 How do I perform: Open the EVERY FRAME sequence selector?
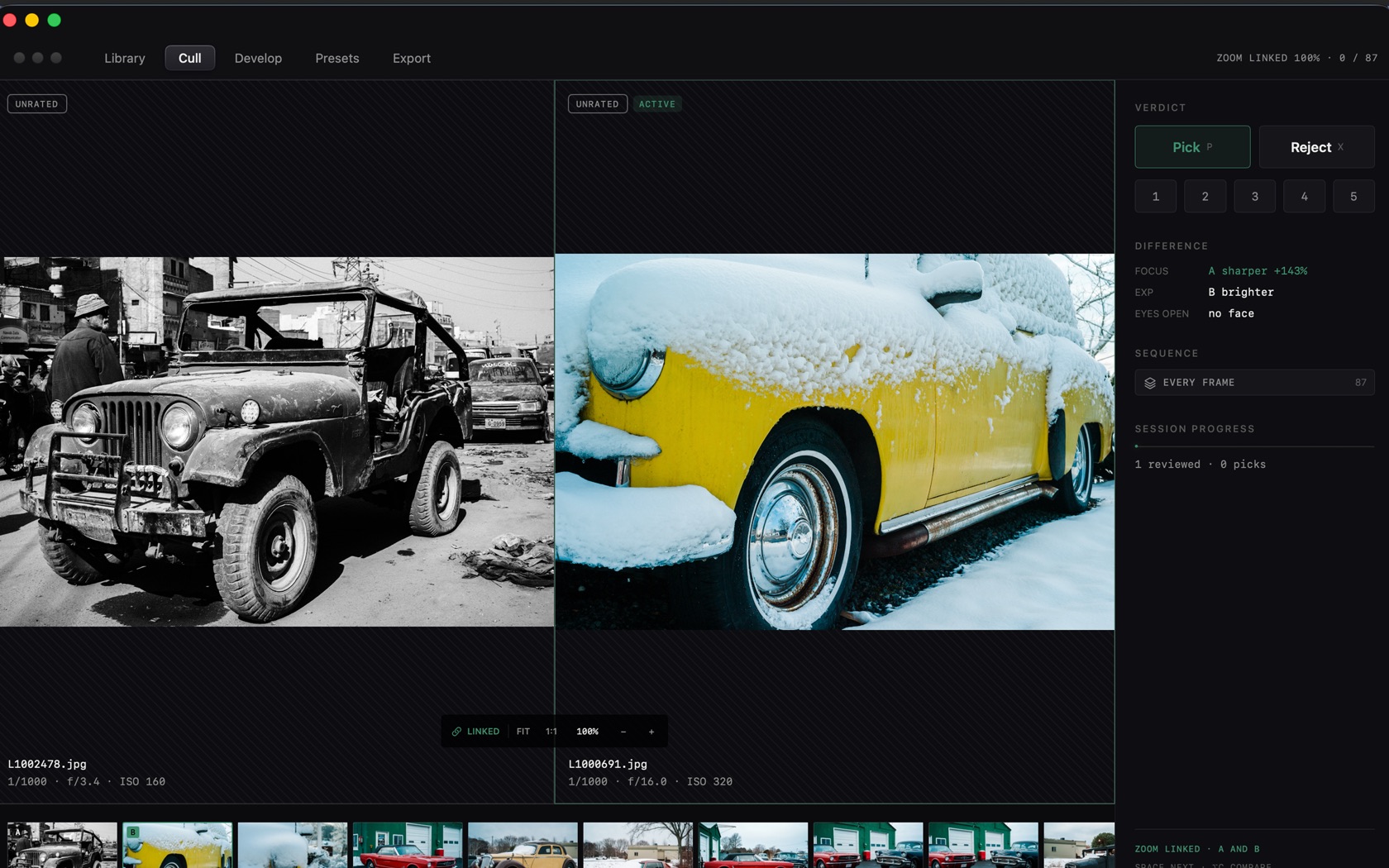[x=1254, y=383]
